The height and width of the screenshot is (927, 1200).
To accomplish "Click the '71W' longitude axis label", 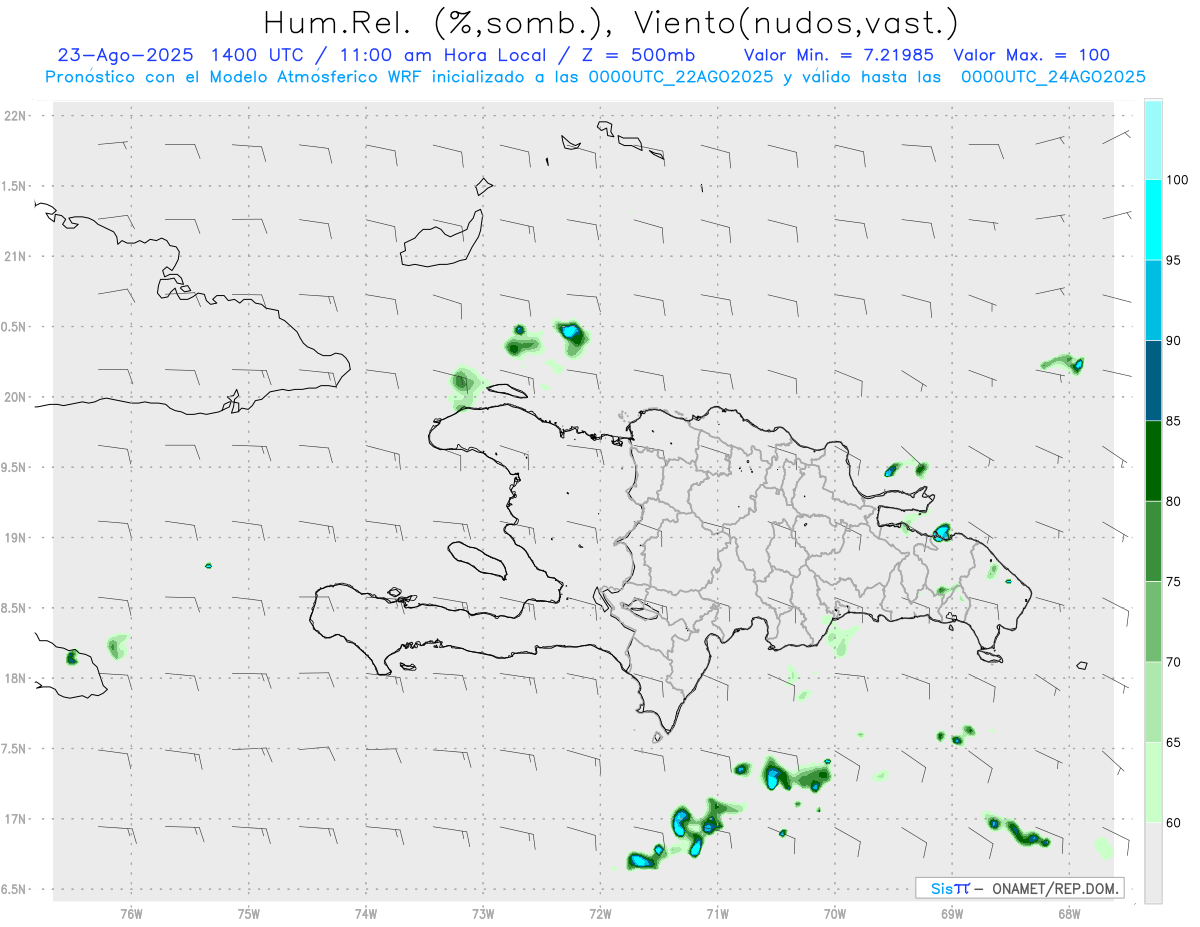I will pos(718,913).
